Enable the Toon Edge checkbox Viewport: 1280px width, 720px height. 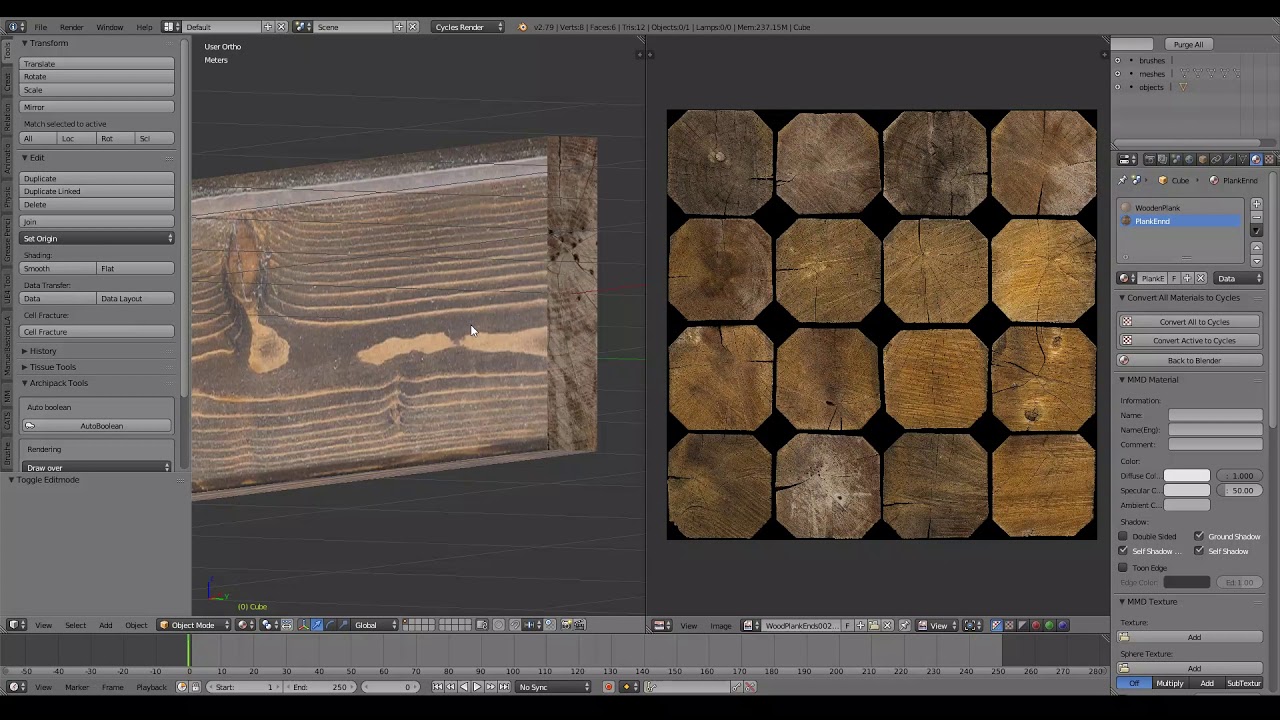(x=1123, y=568)
